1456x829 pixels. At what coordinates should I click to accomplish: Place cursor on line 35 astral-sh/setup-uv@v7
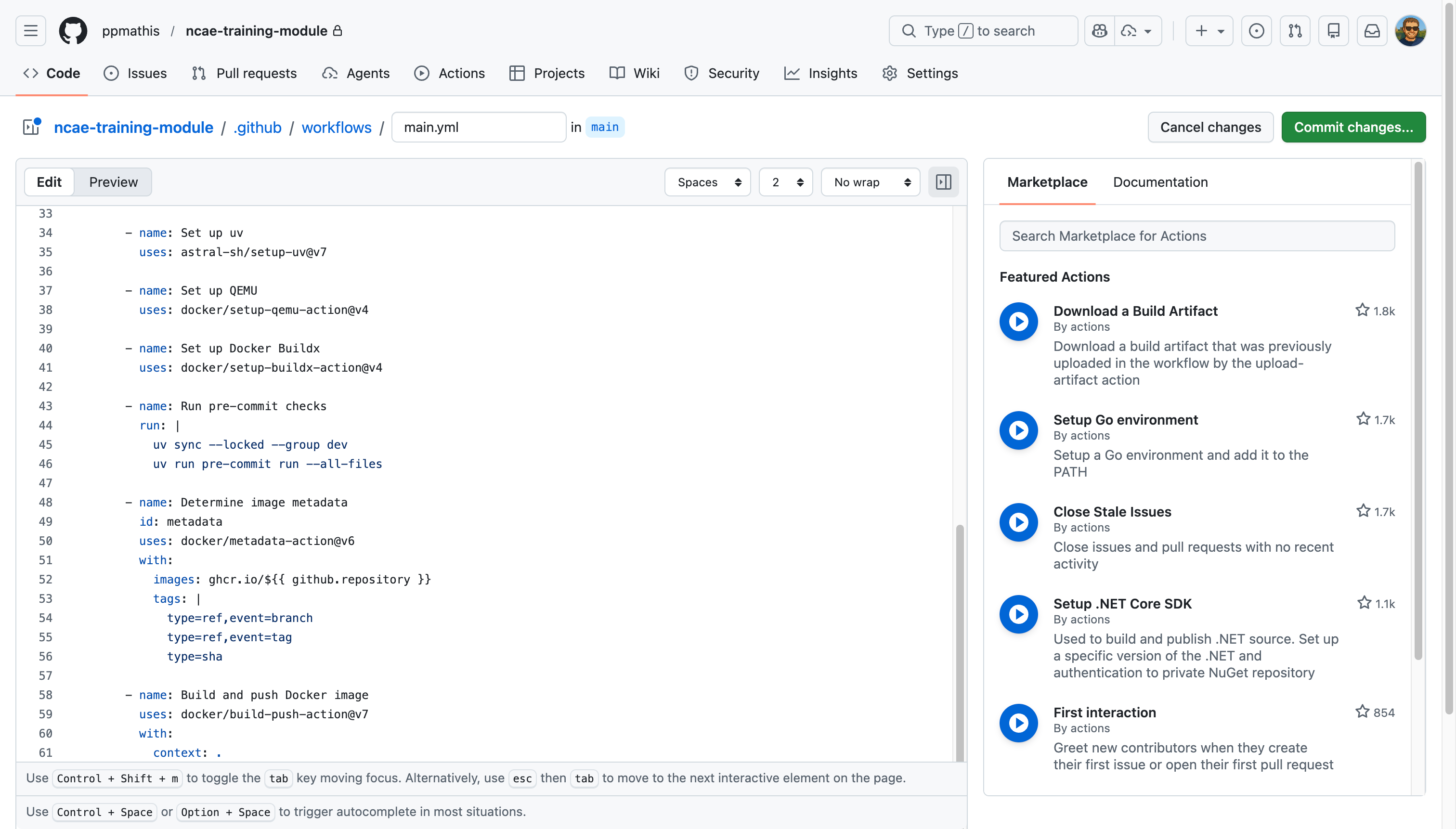253,252
